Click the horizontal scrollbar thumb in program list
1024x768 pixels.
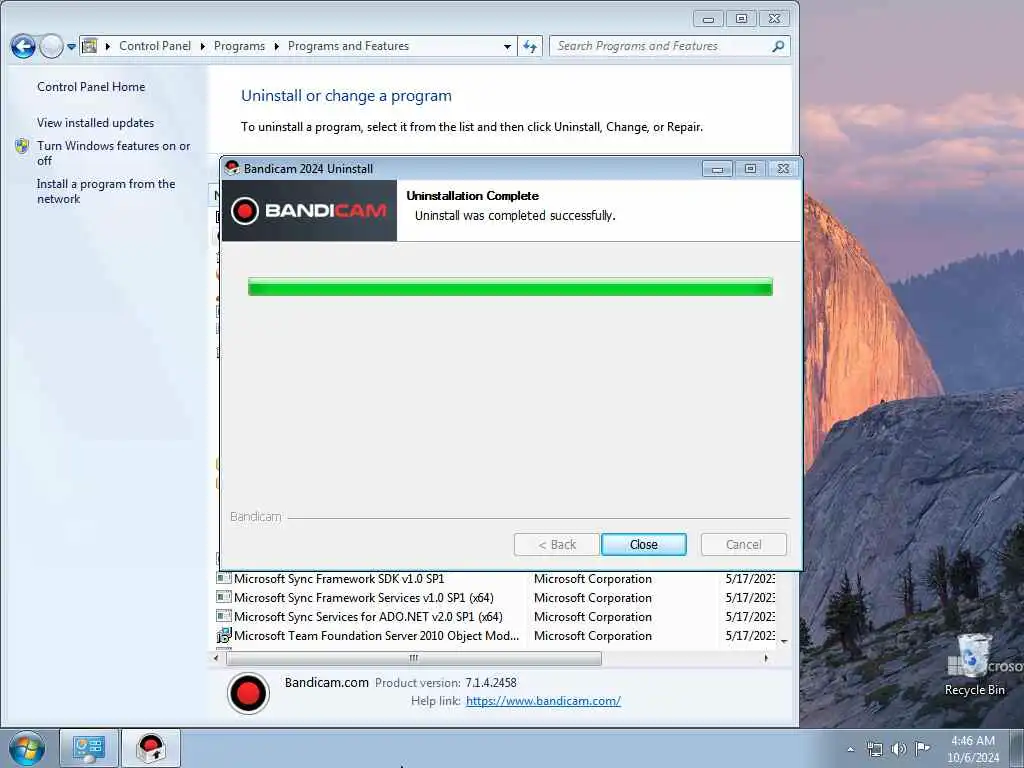tap(413, 658)
